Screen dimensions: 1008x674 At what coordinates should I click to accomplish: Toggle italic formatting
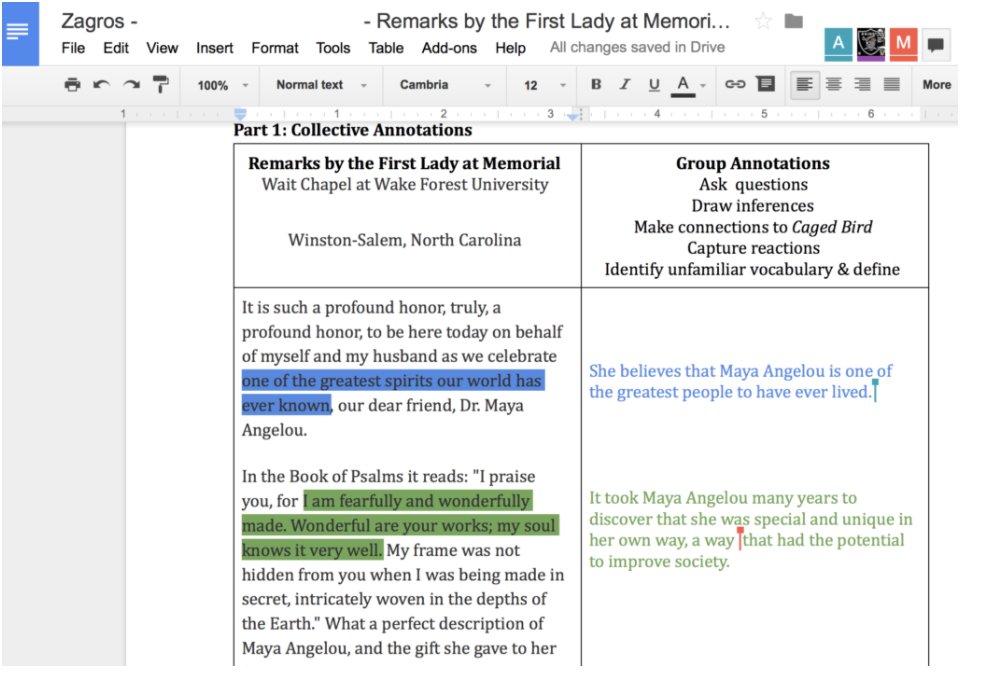pos(624,84)
